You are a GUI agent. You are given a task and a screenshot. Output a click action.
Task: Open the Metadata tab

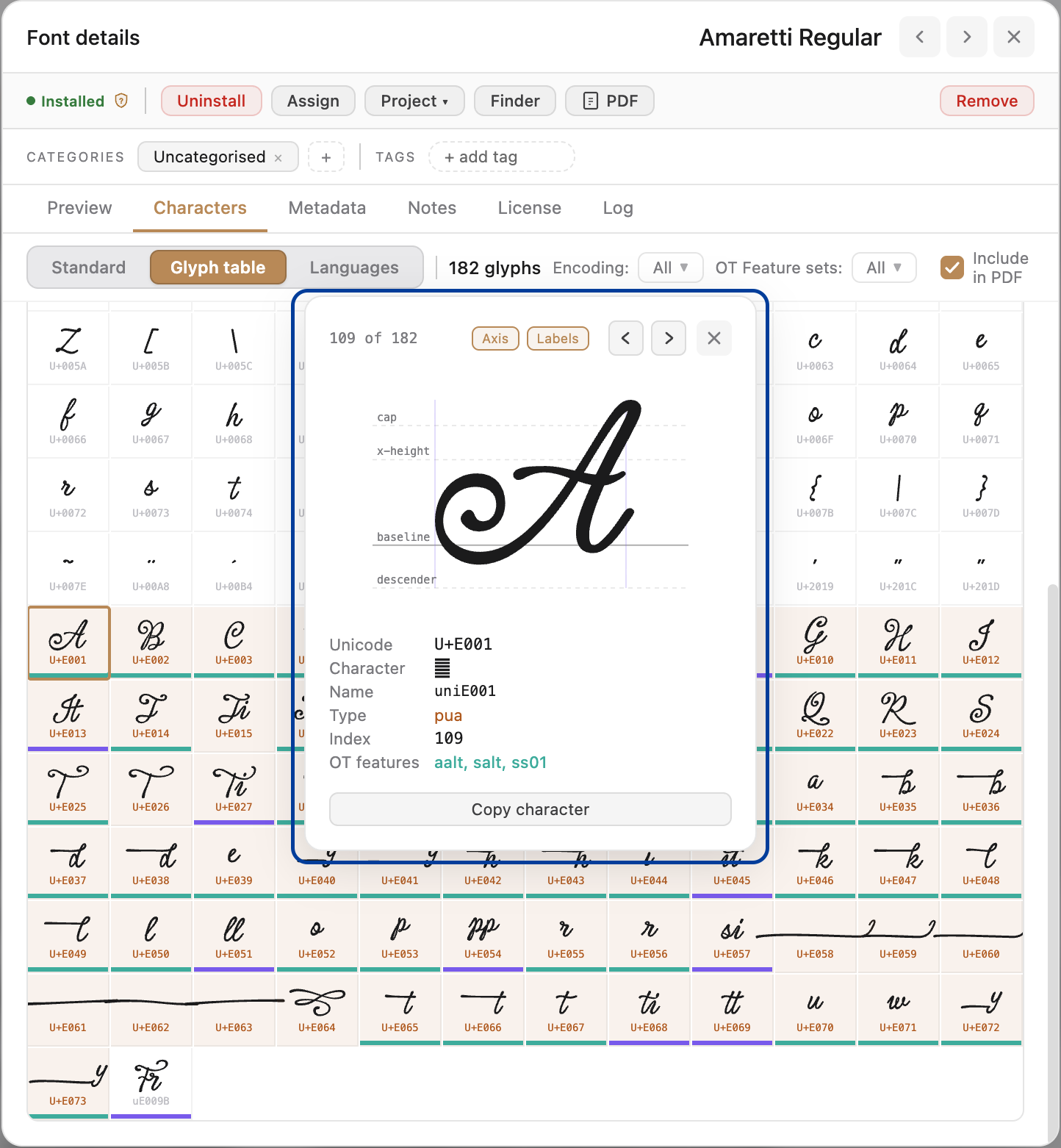[x=327, y=208]
